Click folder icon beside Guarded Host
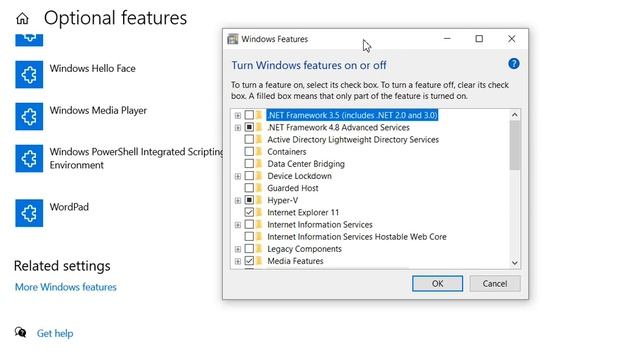The height and width of the screenshot is (360, 640). pos(259,188)
